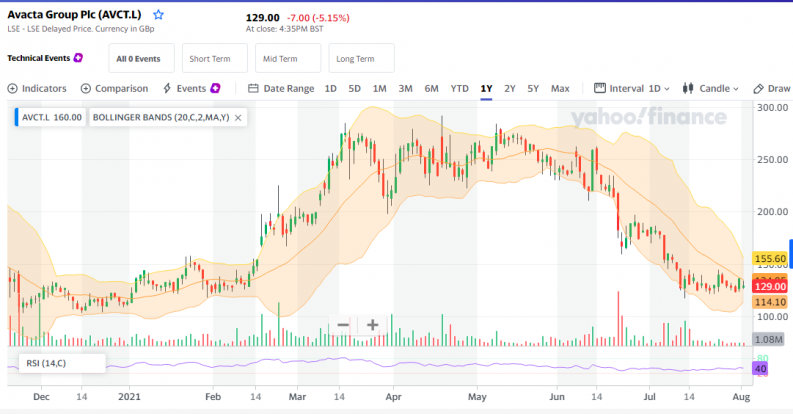Set chart range to YTD
Image resolution: width=793 pixels, height=414 pixels.
tap(460, 88)
